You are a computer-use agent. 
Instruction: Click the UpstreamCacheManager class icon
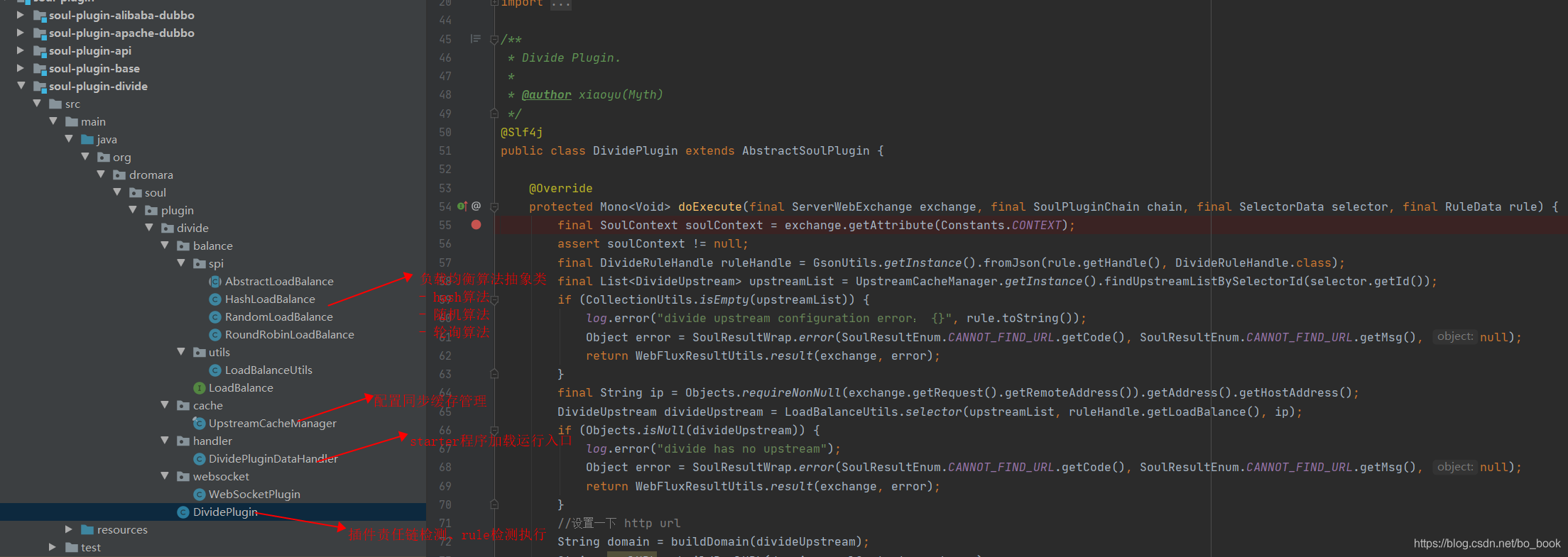200,423
